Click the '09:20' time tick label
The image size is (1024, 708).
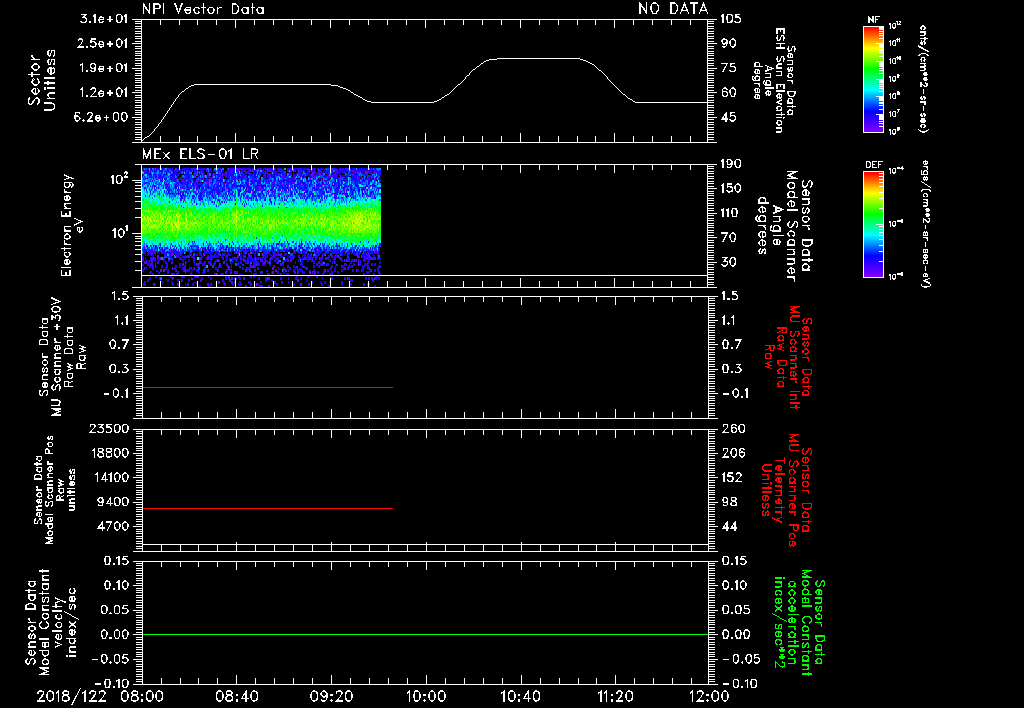click(331, 696)
